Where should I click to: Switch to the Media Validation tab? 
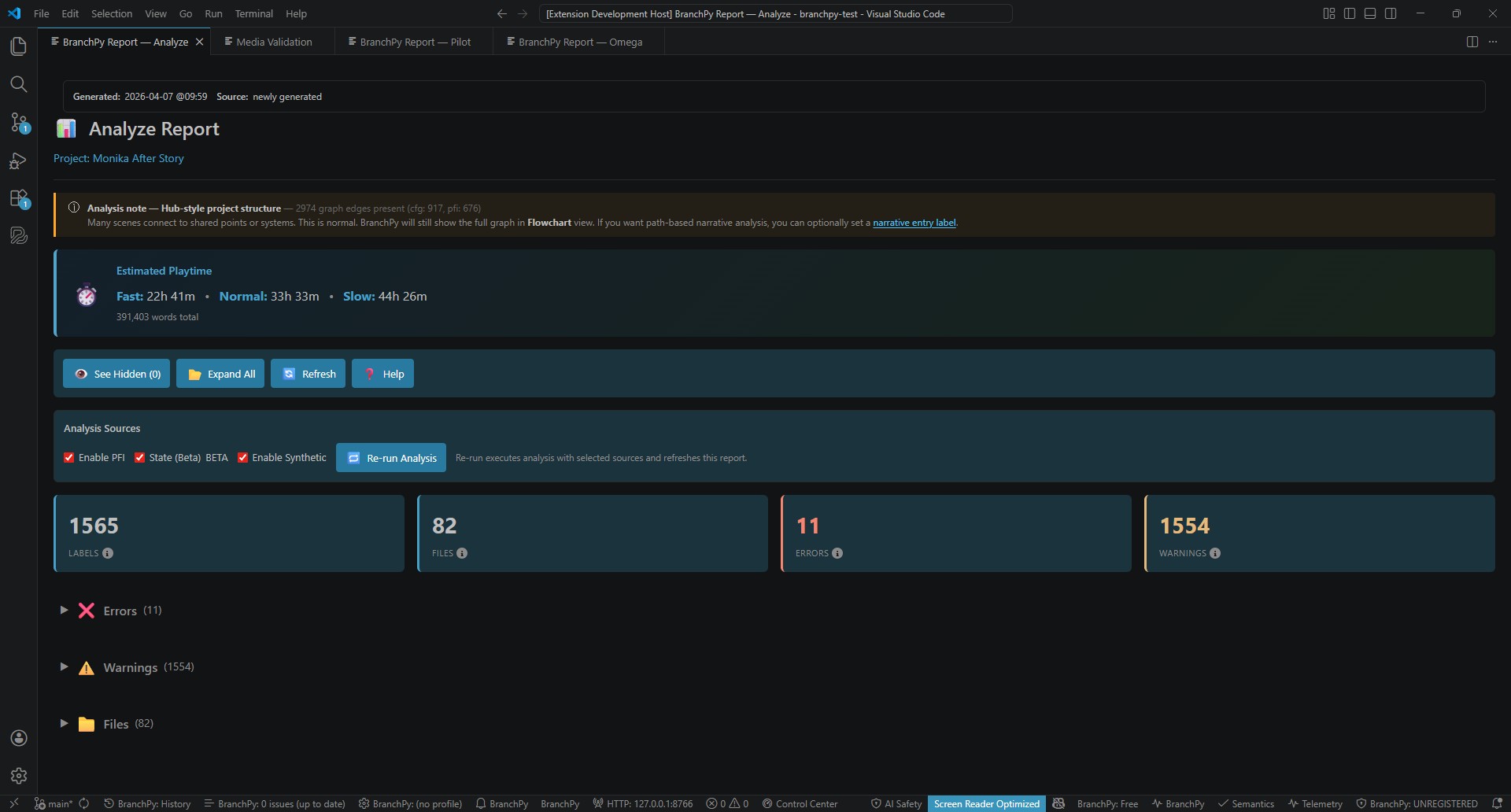pos(273,42)
